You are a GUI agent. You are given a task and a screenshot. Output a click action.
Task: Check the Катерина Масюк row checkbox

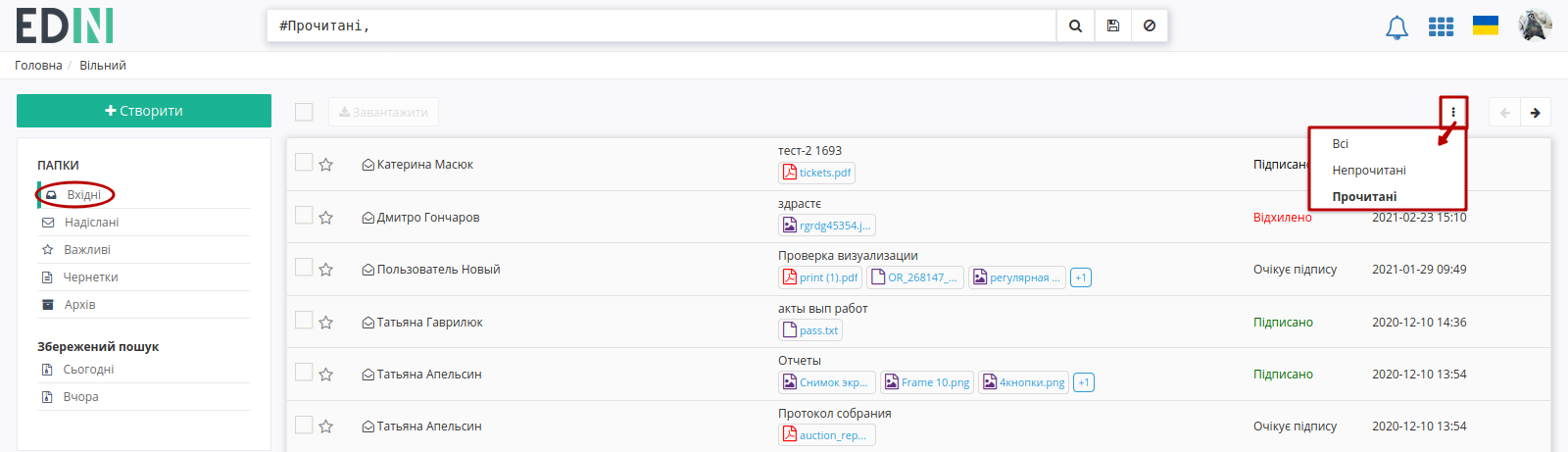coord(304,162)
